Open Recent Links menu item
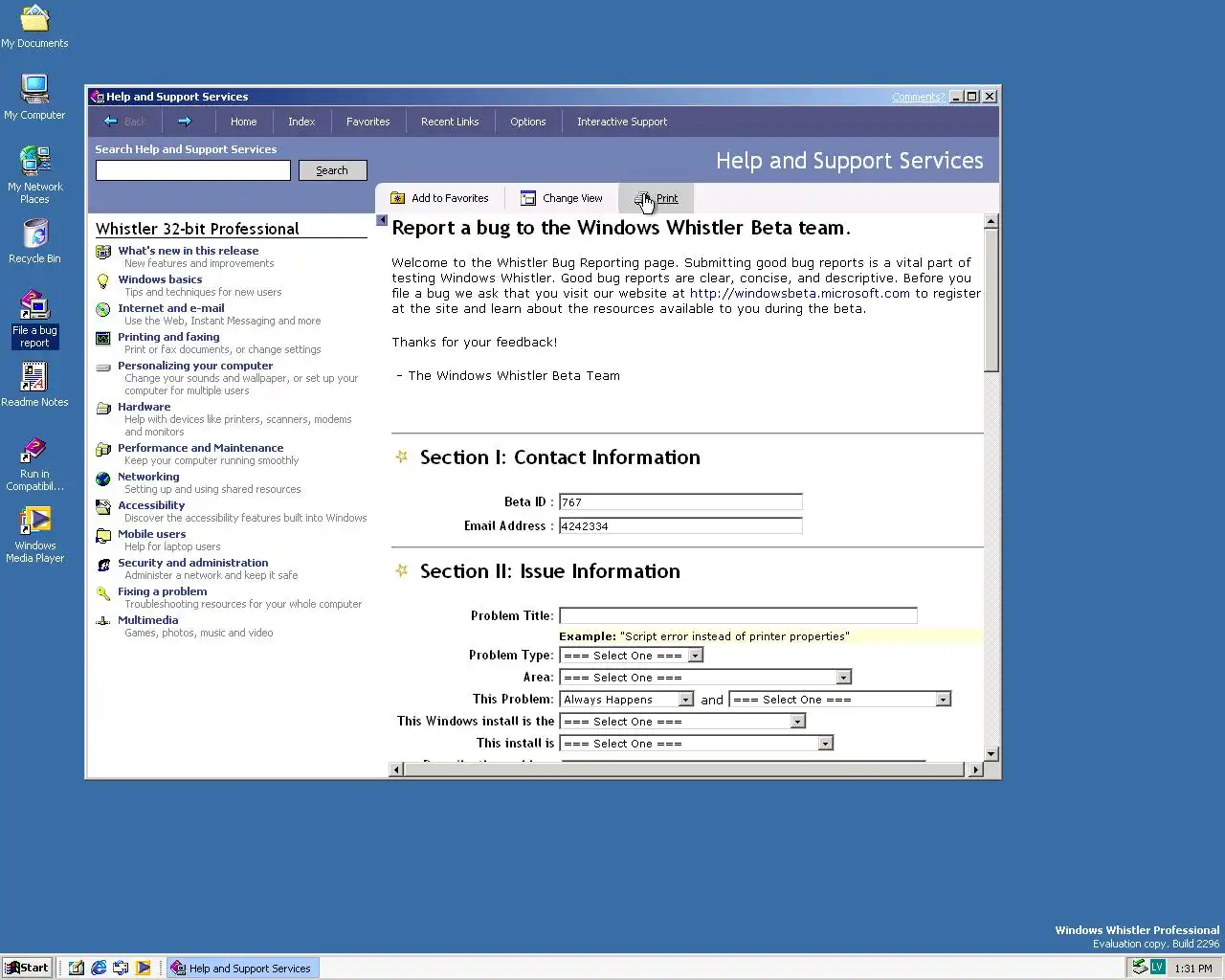 (450, 122)
